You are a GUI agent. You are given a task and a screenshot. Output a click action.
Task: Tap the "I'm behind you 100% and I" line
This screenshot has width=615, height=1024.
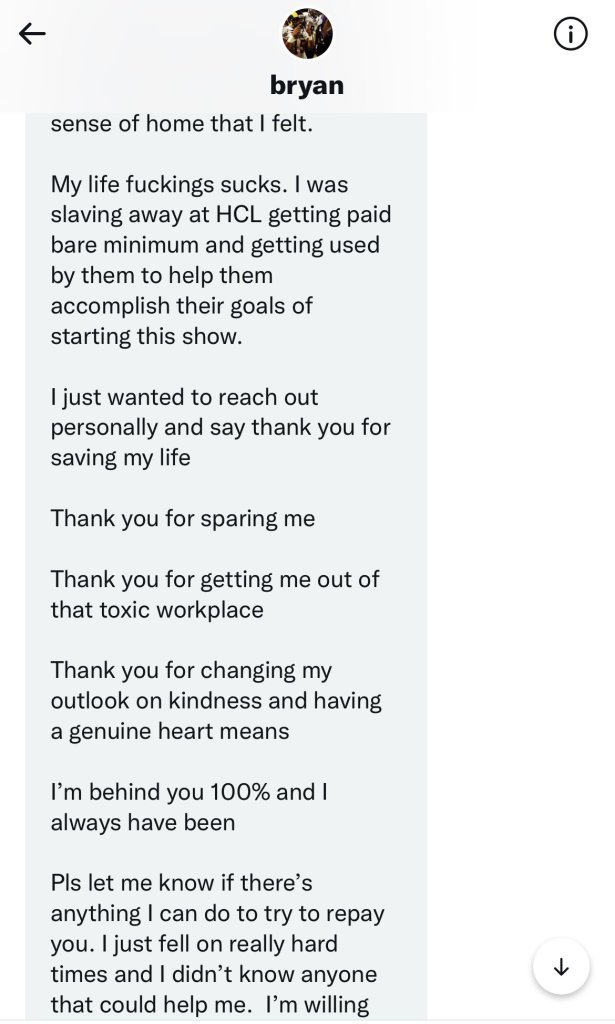(x=189, y=792)
